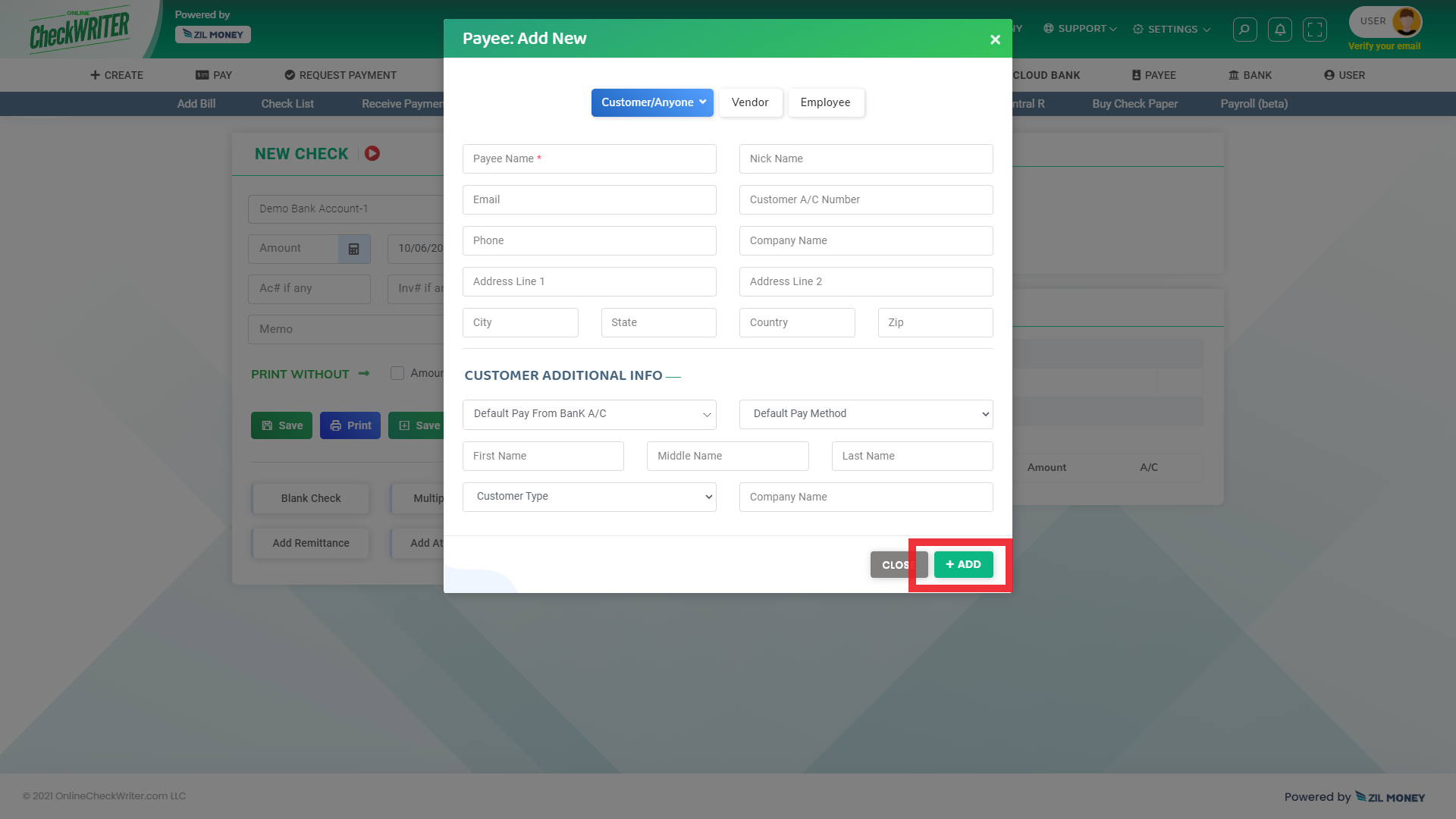The image size is (1456, 819).
Task: Click the Zil Money badge in header
Action: [x=213, y=35]
